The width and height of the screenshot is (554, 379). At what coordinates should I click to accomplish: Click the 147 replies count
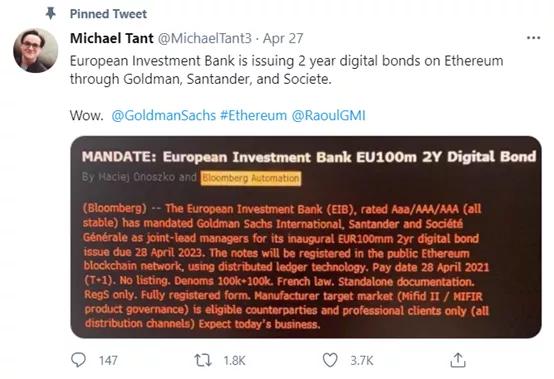pyautogui.click(x=108, y=361)
